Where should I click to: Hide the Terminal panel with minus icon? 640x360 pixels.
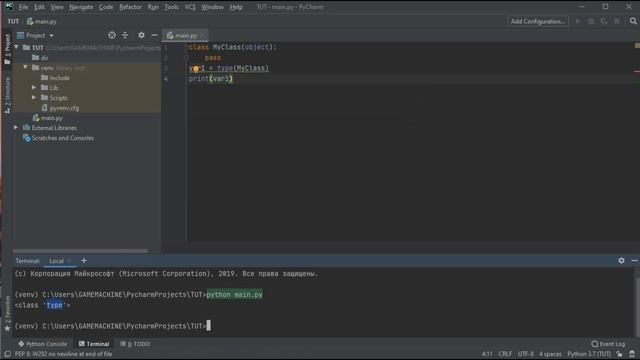[x=634, y=260]
